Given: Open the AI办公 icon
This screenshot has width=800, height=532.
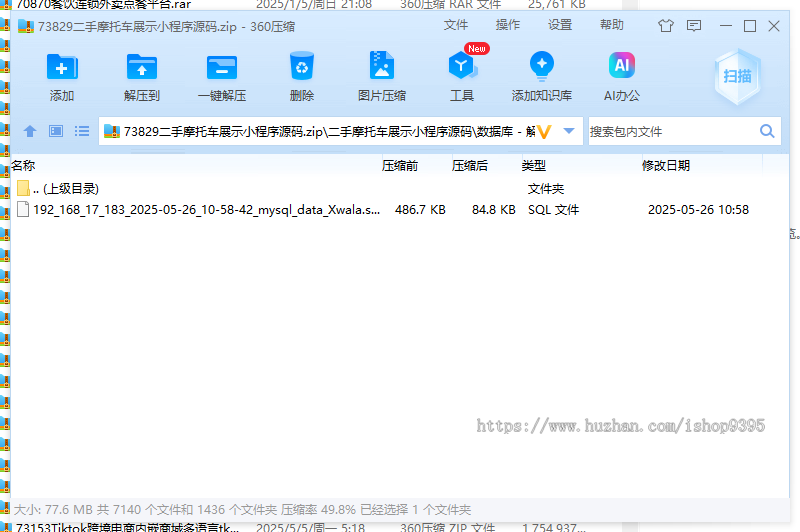Looking at the screenshot, I should tap(622, 65).
